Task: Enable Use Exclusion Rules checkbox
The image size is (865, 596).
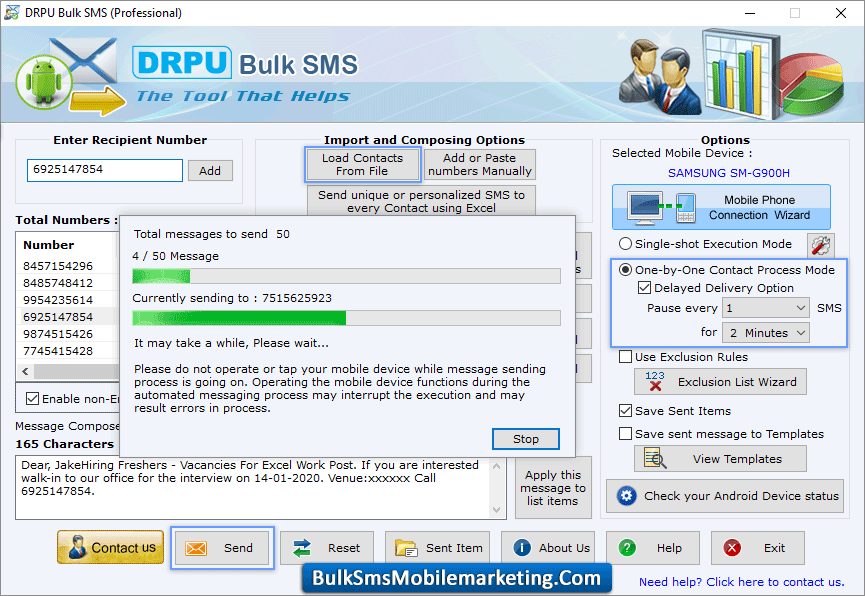Action: tap(625, 356)
